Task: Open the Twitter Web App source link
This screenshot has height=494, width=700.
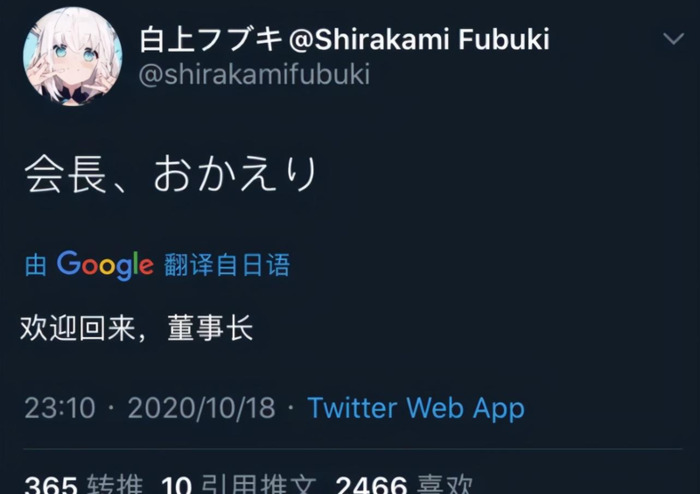Action: [415, 408]
